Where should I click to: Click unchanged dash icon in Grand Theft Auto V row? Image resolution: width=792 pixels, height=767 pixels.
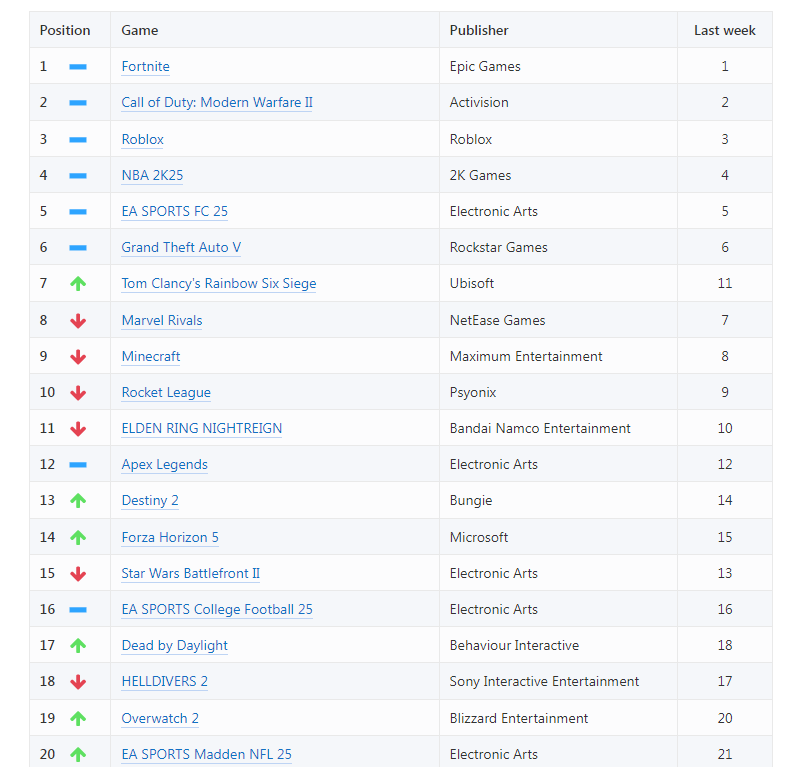pos(78,248)
